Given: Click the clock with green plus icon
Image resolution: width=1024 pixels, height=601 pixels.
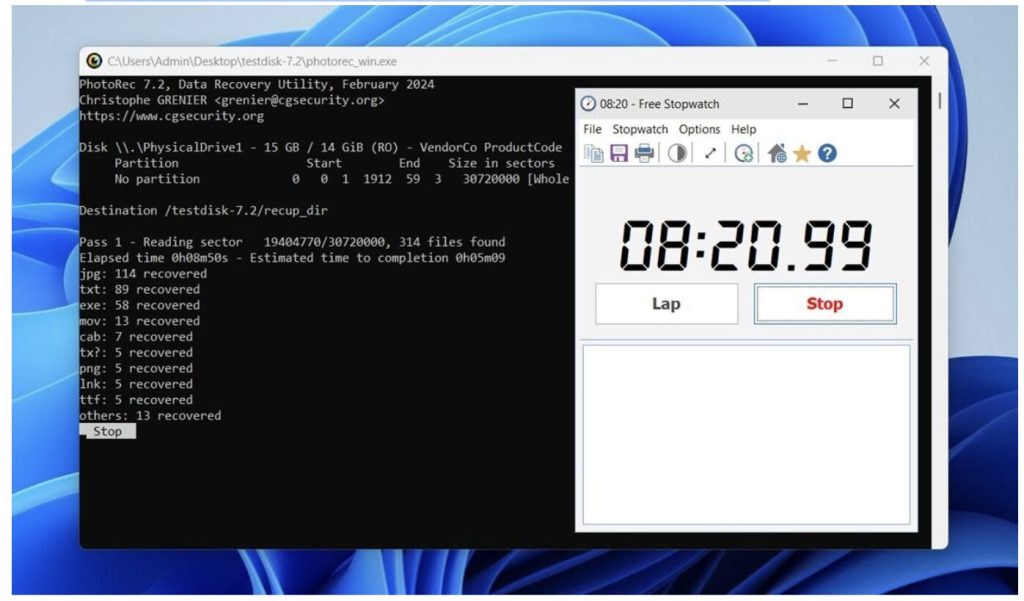Looking at the screenshot, I should point(743,154).
